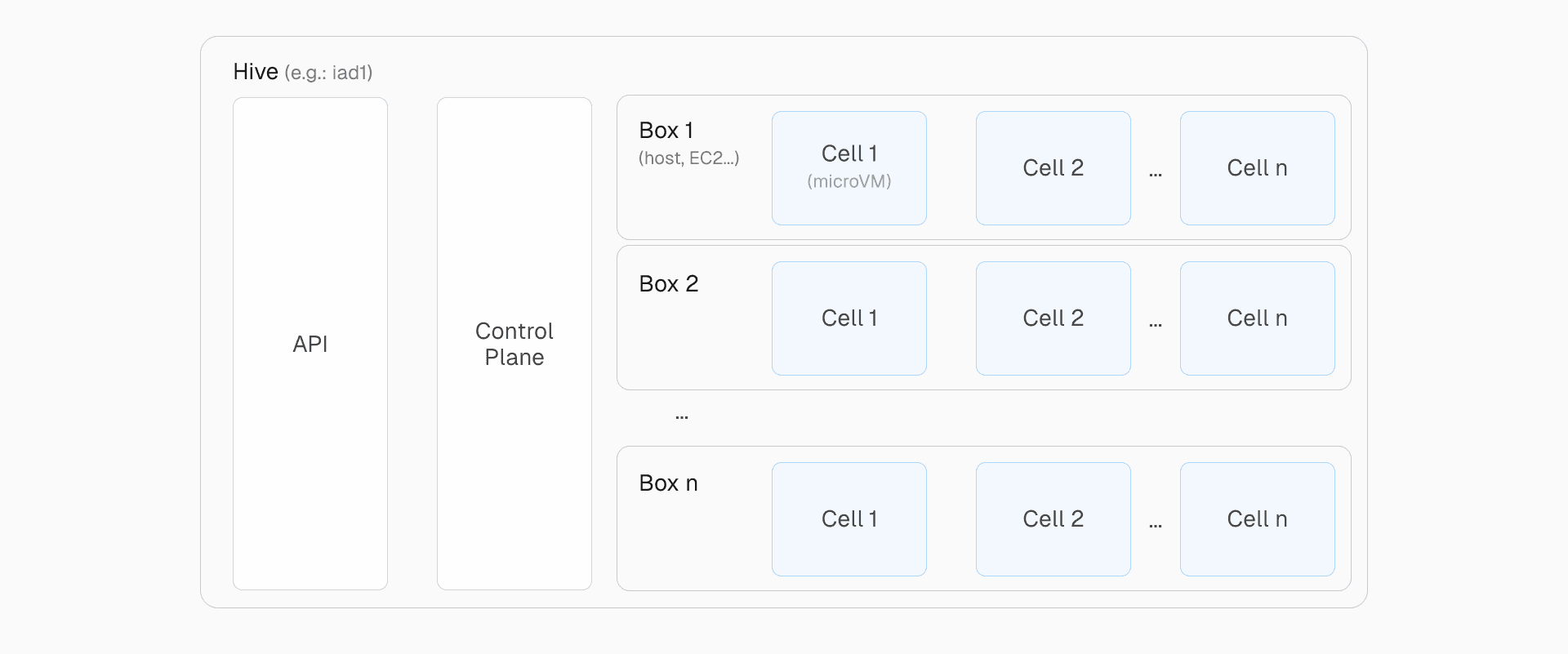
Task: Select Cell n inside Box 2
Action: pyautogui.click(x=1258, y=318)
